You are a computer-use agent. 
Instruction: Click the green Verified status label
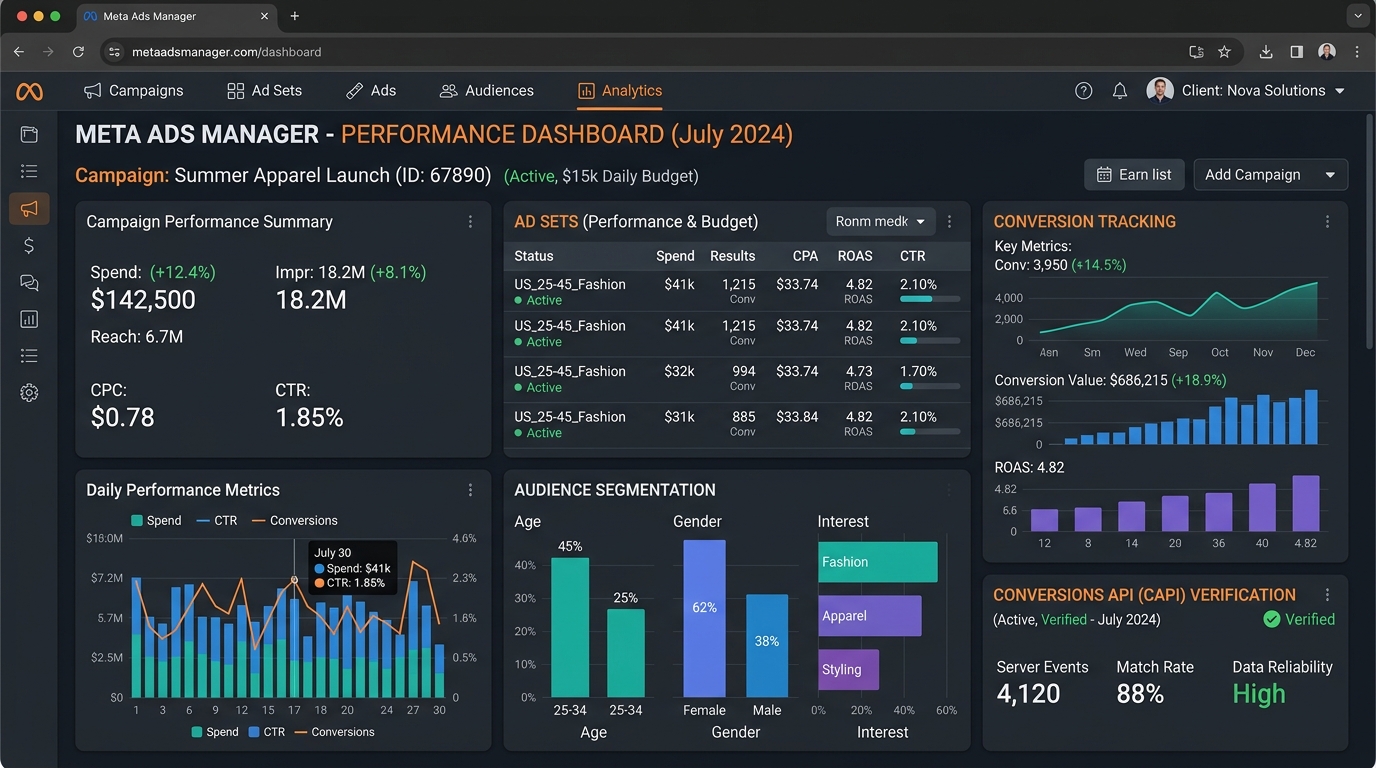tap(1299, 619)
